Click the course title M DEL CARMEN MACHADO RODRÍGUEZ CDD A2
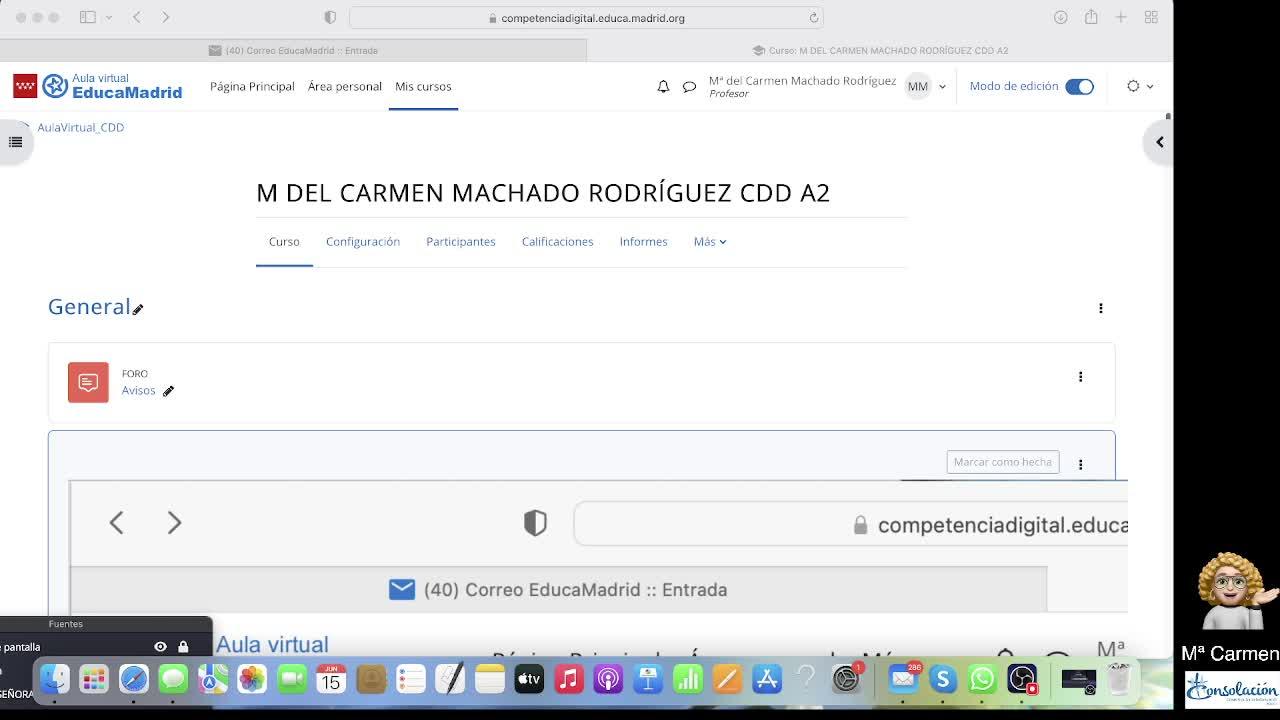The height and width of the screenshot is (720, 1280). pos(543,193)
